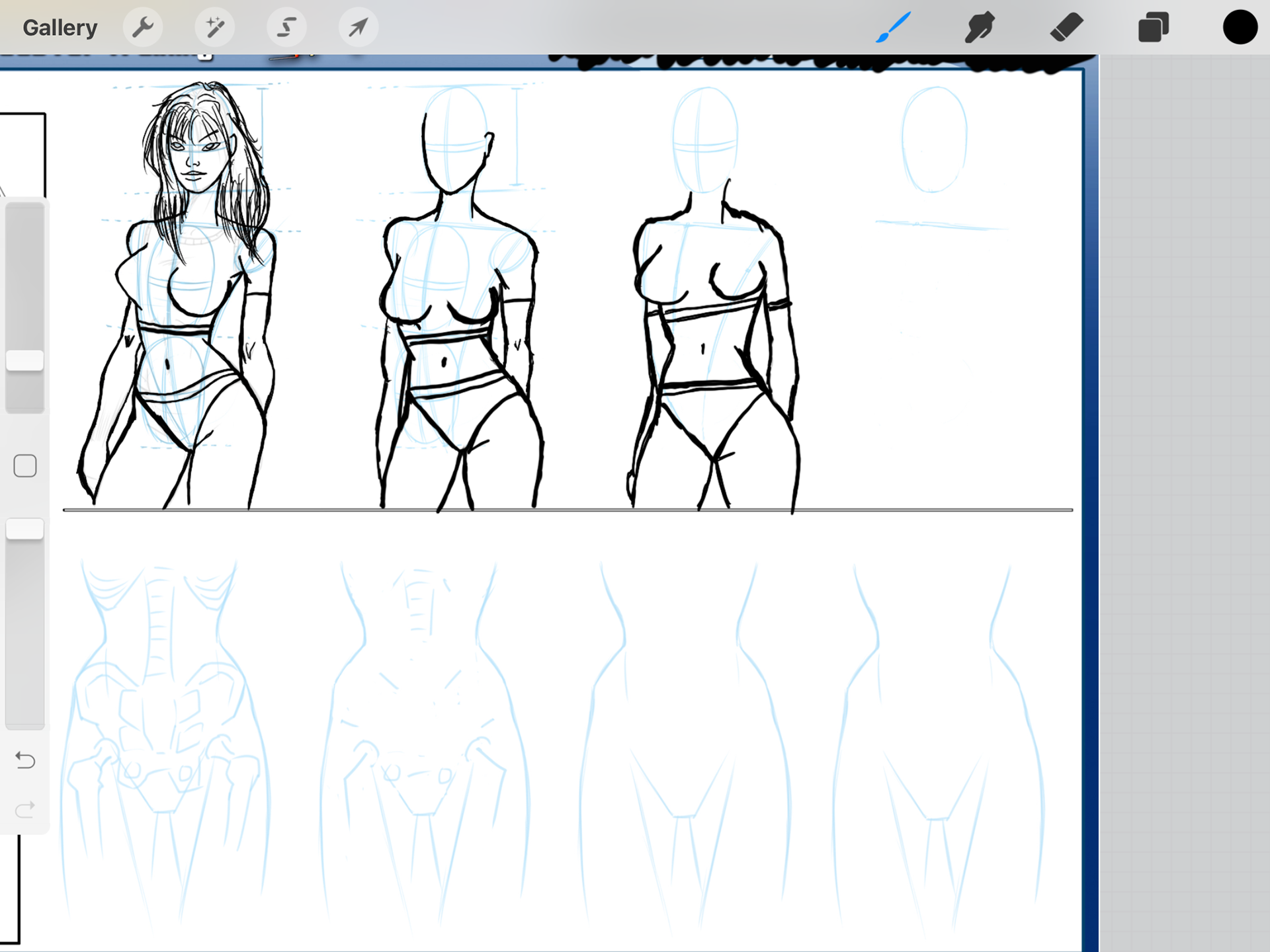Open the Adjustments magic wand menu
The image size is (1270, 952).
[x=215, y=28]
